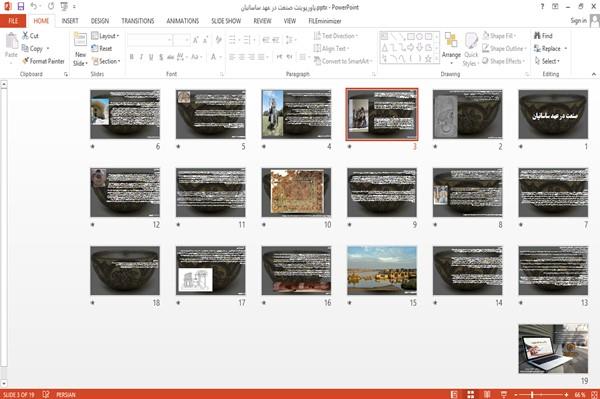The width and height of the screenshot is (600, 399).
Task: Toggle Bold formatting
Action: tap(132, 57)
